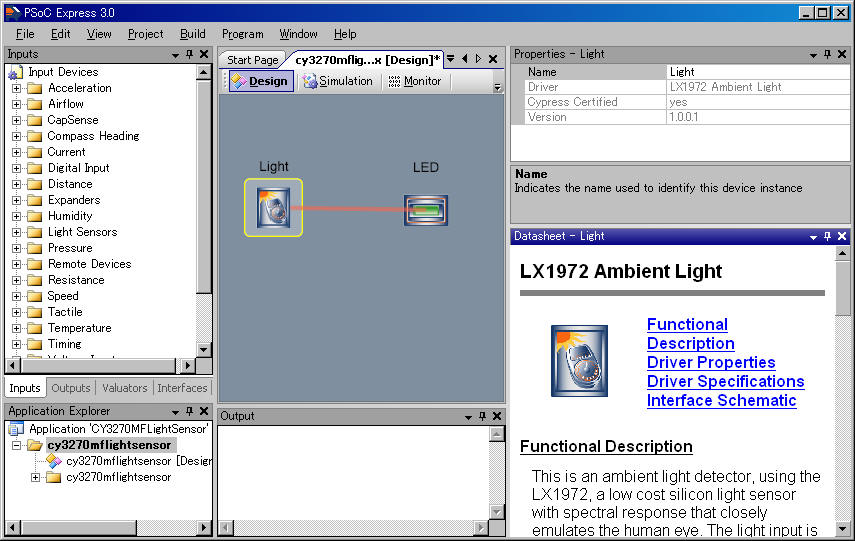Image resolution: width=855 pixels, height=541 pixels.
Task: Open the File menu
Action: pos(25,34)
